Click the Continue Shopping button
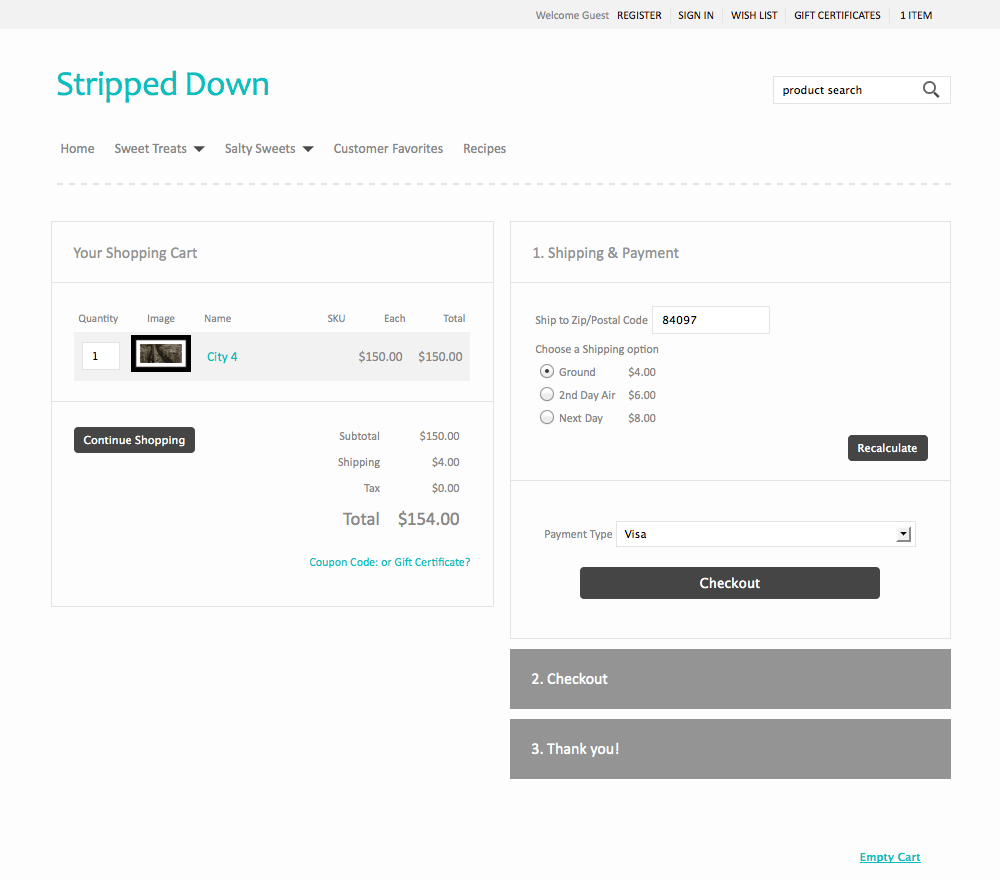The width and height of the screenshot is (1000, 880). coord(134,440)
